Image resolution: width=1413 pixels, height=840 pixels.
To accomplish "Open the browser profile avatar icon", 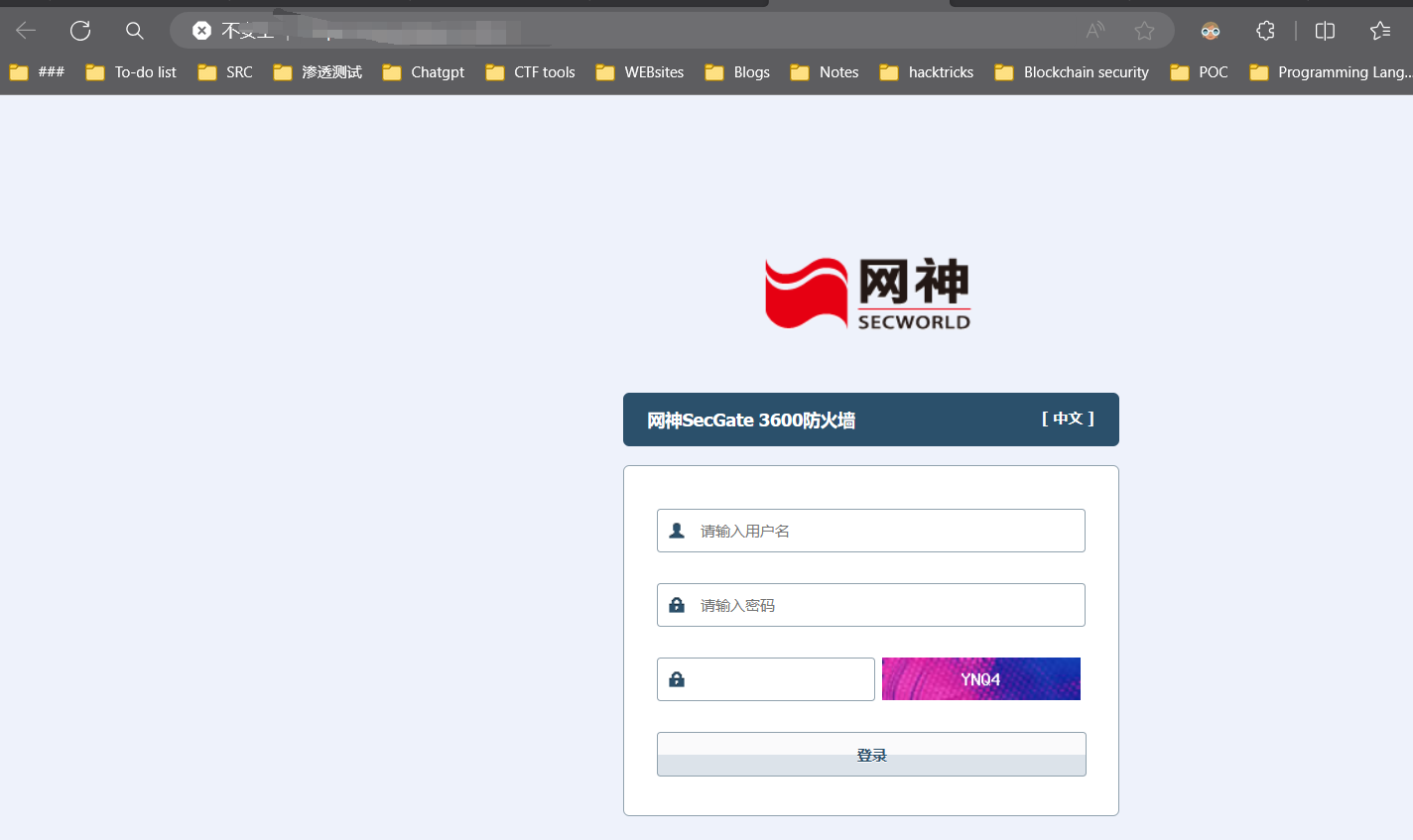I will 1211,31.
